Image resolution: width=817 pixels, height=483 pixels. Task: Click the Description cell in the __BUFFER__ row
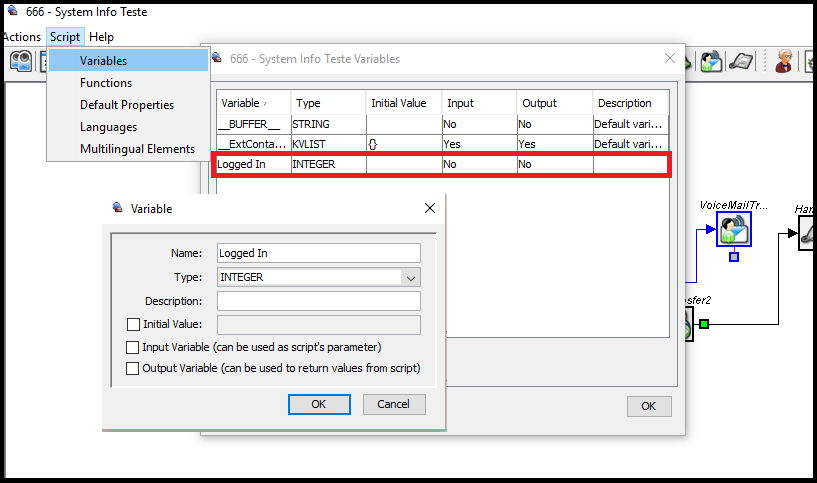pyautogui.click(x=630, y=124)
